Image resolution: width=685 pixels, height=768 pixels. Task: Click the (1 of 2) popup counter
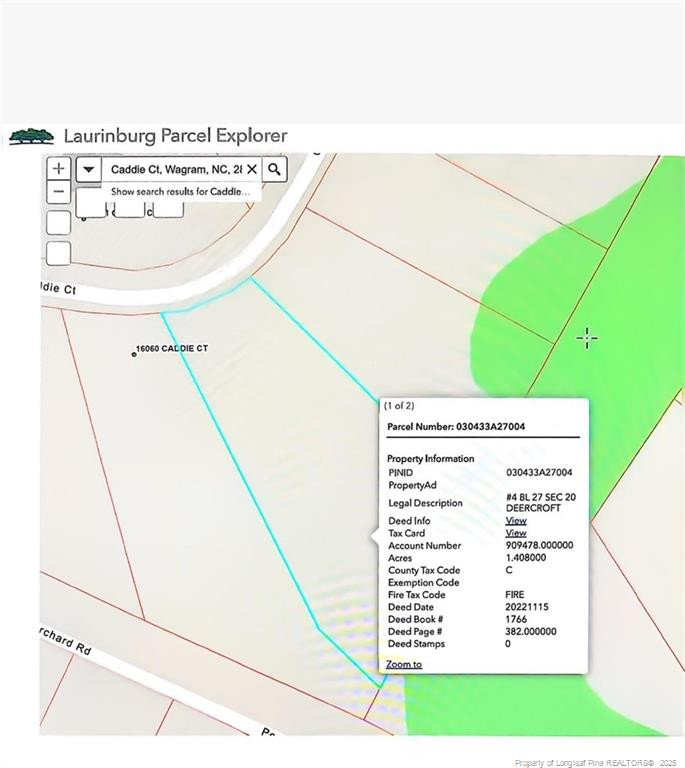(x=399, y=406)
